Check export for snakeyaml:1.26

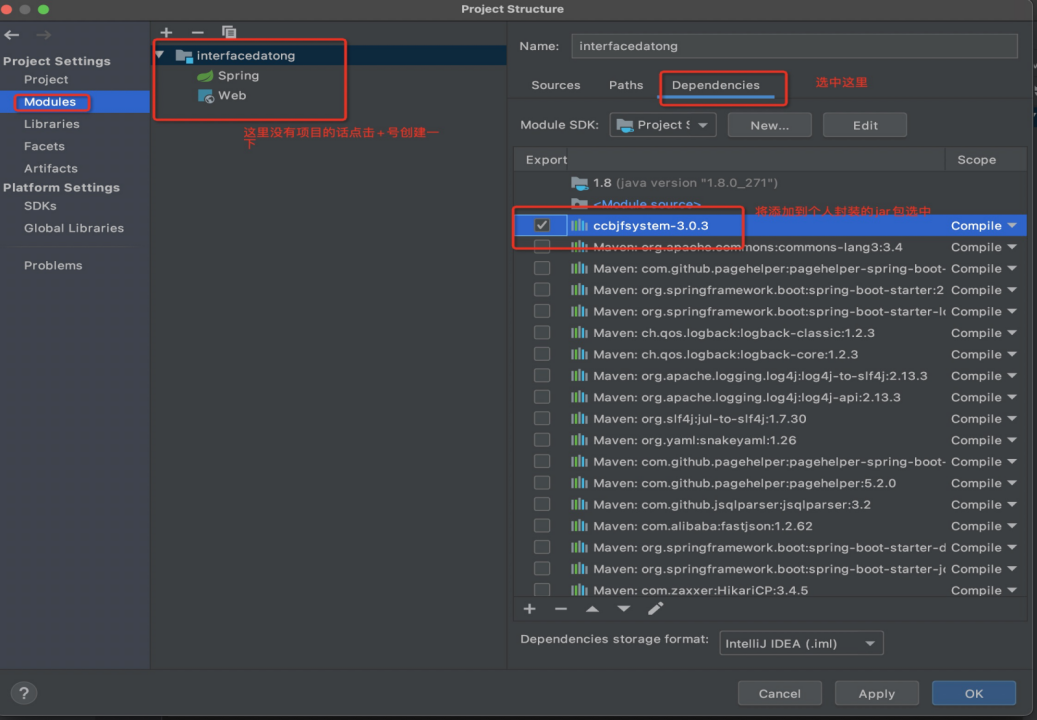pos(542,440)
